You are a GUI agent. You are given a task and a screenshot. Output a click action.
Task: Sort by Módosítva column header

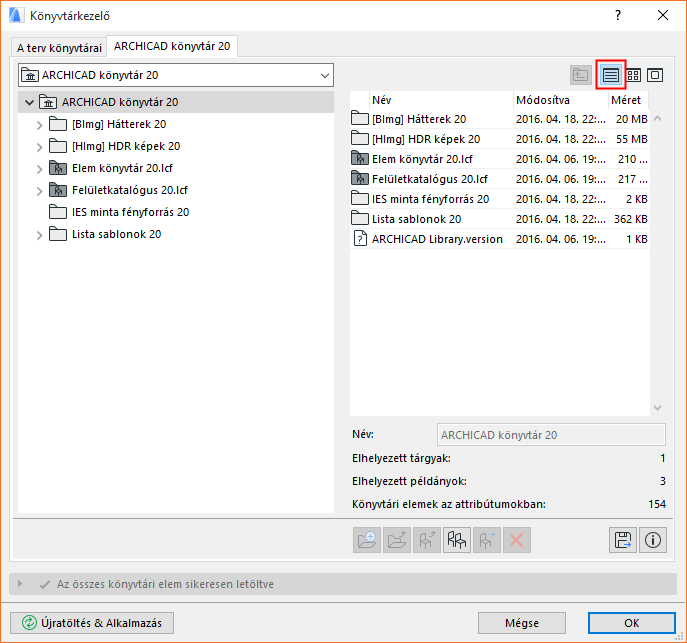pyautogui.click(x=560, y=100)
